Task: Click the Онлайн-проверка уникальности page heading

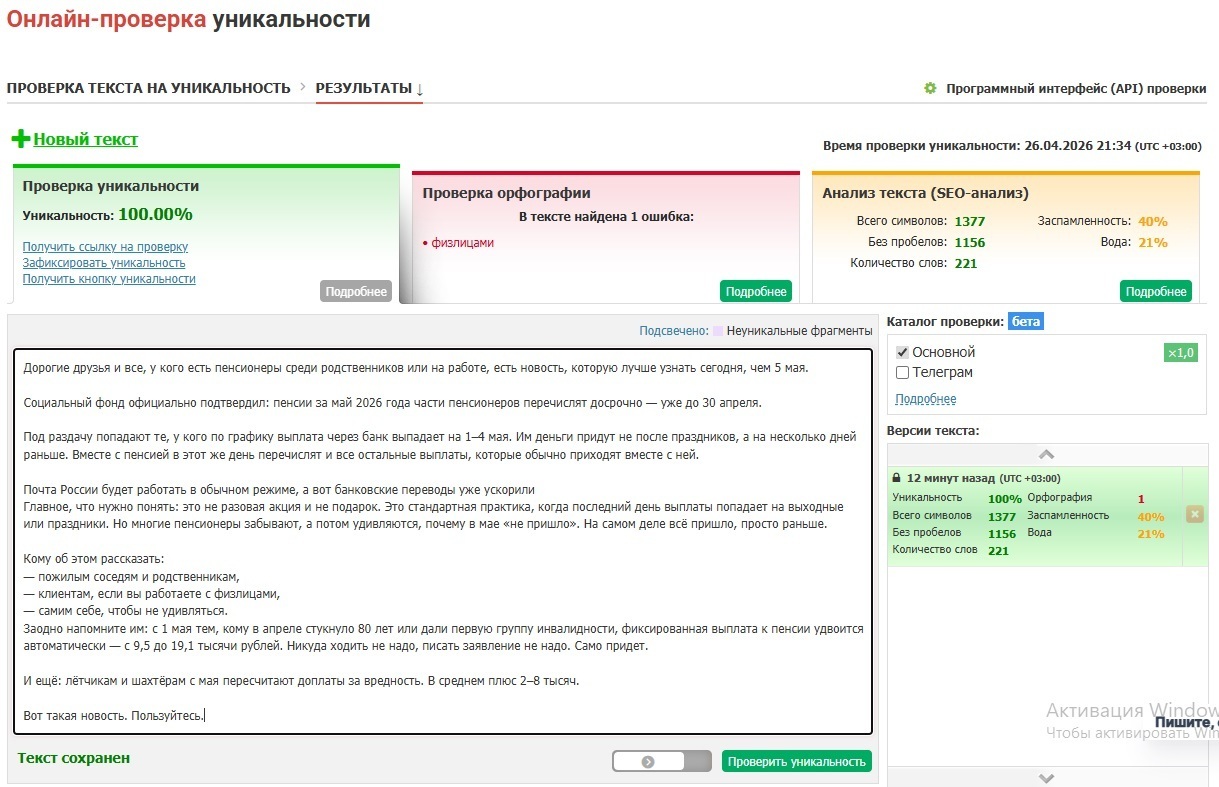Action: coord(189,19)
